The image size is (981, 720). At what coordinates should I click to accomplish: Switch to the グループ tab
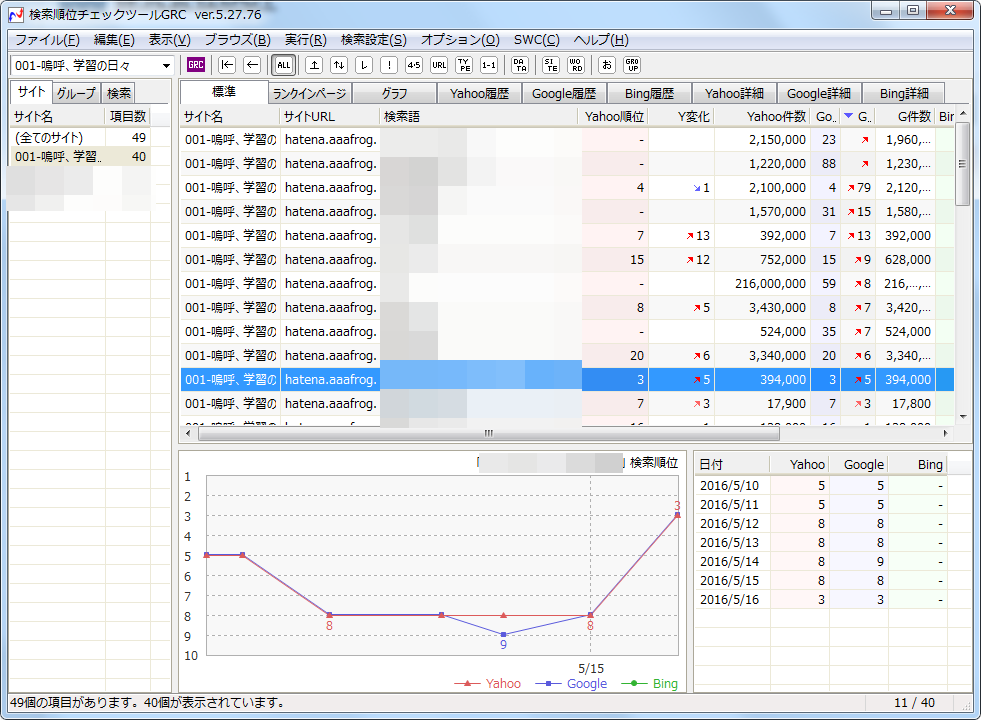76,93
